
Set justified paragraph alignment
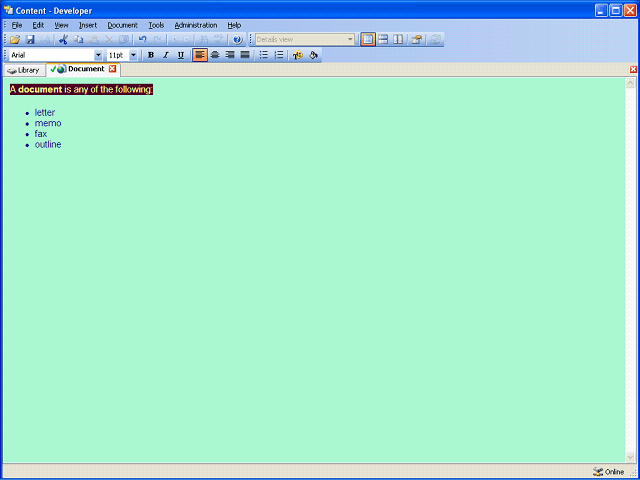click(x=245, y=55)
